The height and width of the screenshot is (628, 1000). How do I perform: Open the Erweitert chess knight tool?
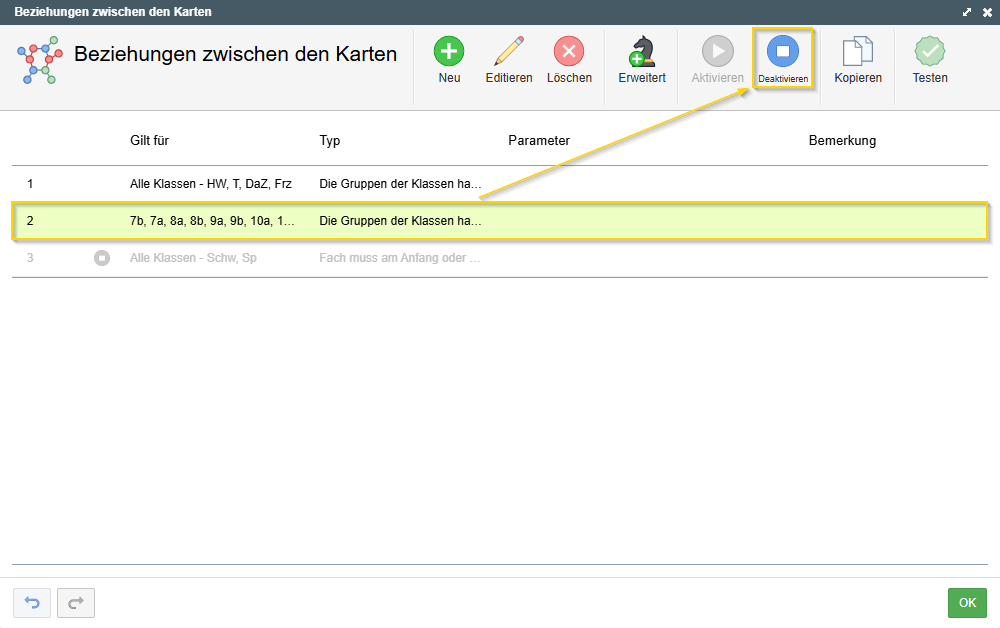point(642,52)
